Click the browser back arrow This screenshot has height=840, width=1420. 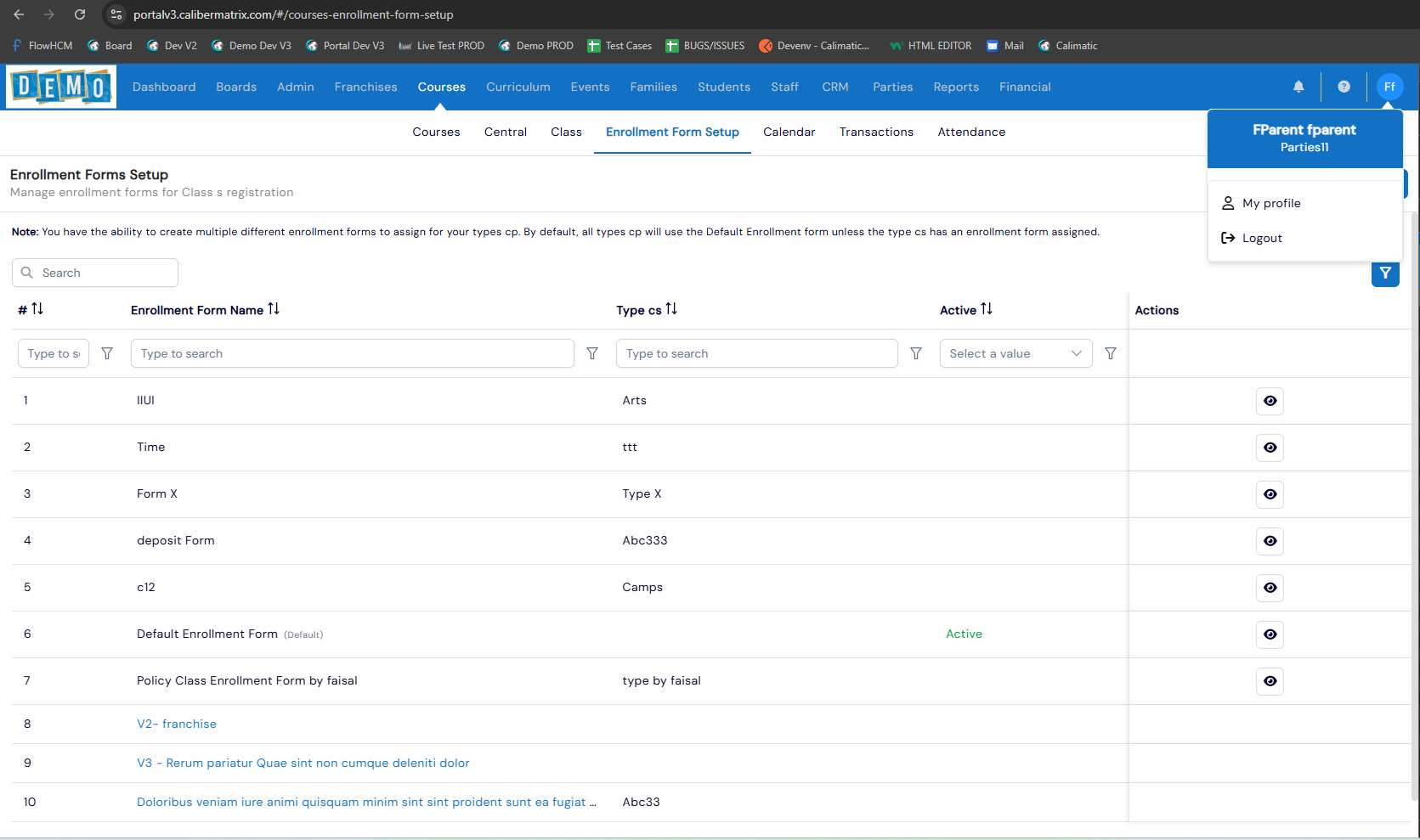coord(19,14)
